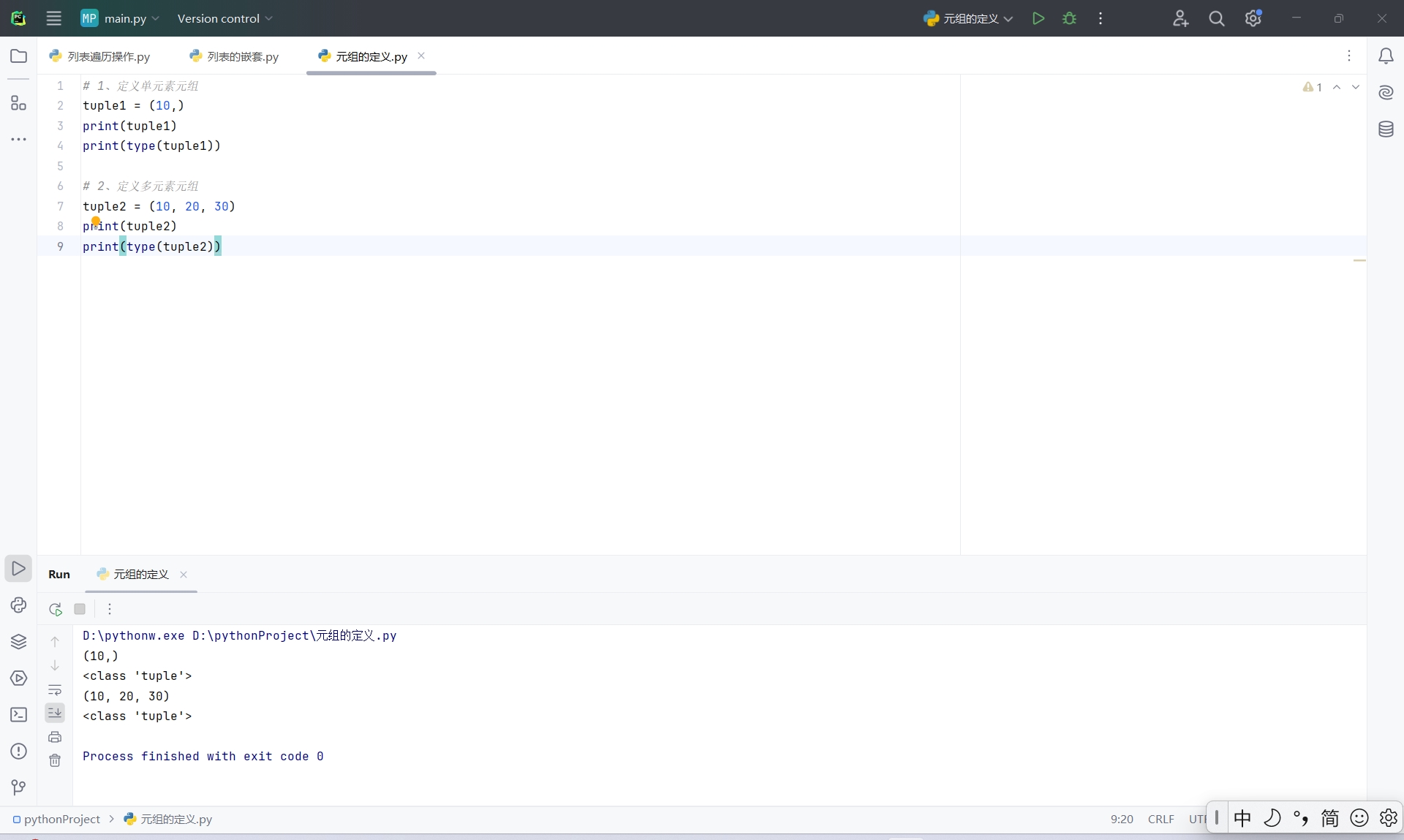Image resolution: width=1404 pixels, height=840 pixels.
Task: Toggle soft-wrap in Run console
Action: [x=55, y=689]
